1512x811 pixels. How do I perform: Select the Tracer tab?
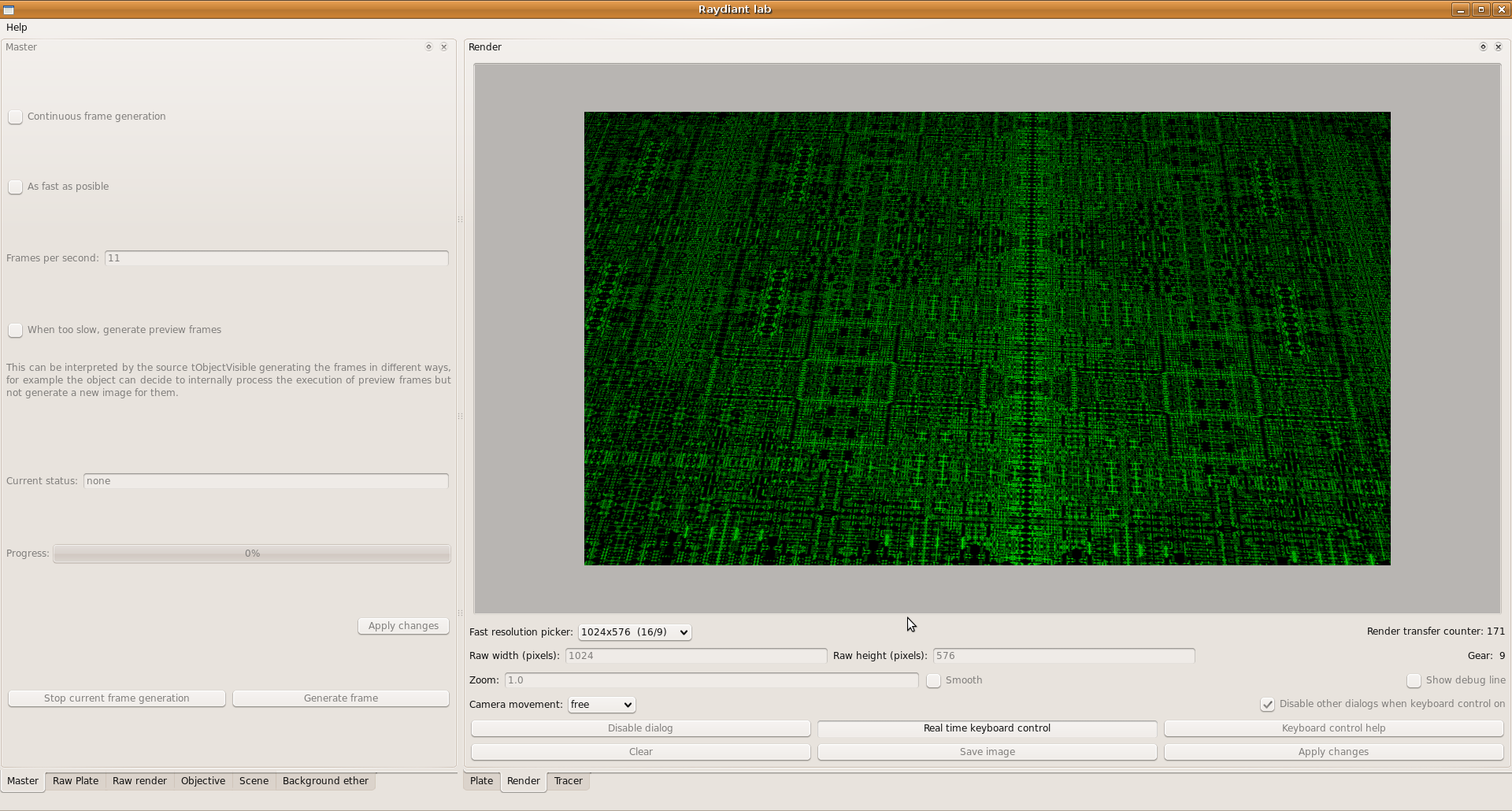(x=568, y=781)
